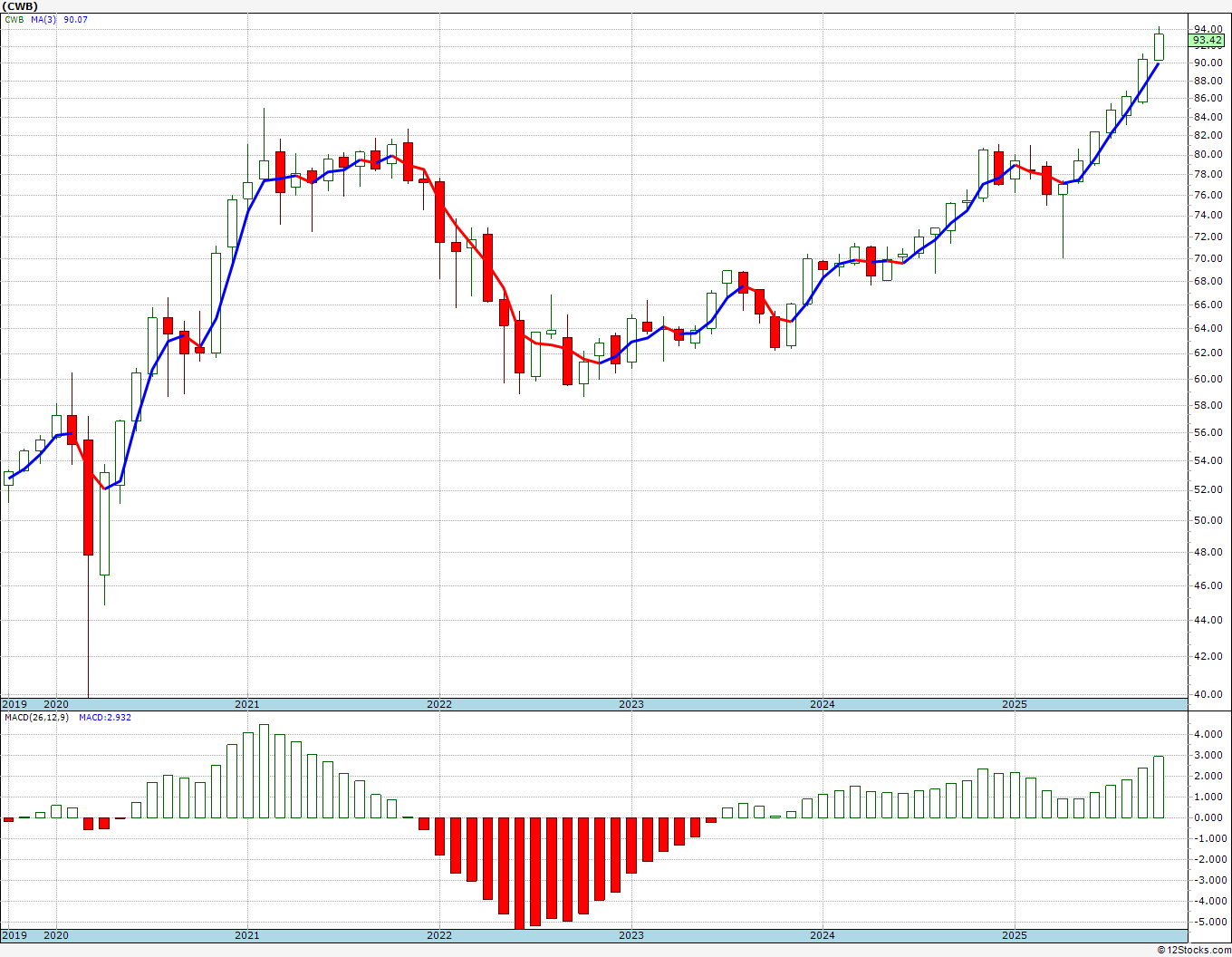
Task: Select the 70.00 price axis label
Action: pyautogui.click(x=1208, y=258)
